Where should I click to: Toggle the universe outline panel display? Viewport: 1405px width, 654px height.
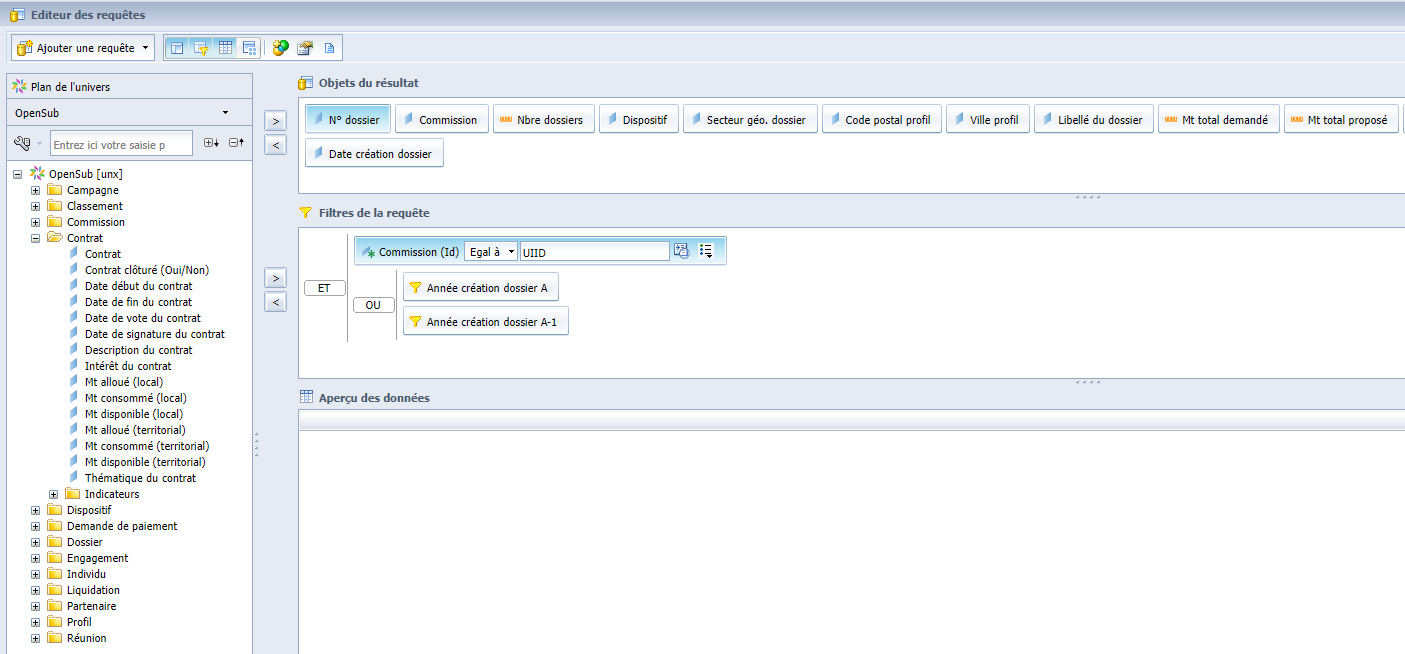coord(177,48)
